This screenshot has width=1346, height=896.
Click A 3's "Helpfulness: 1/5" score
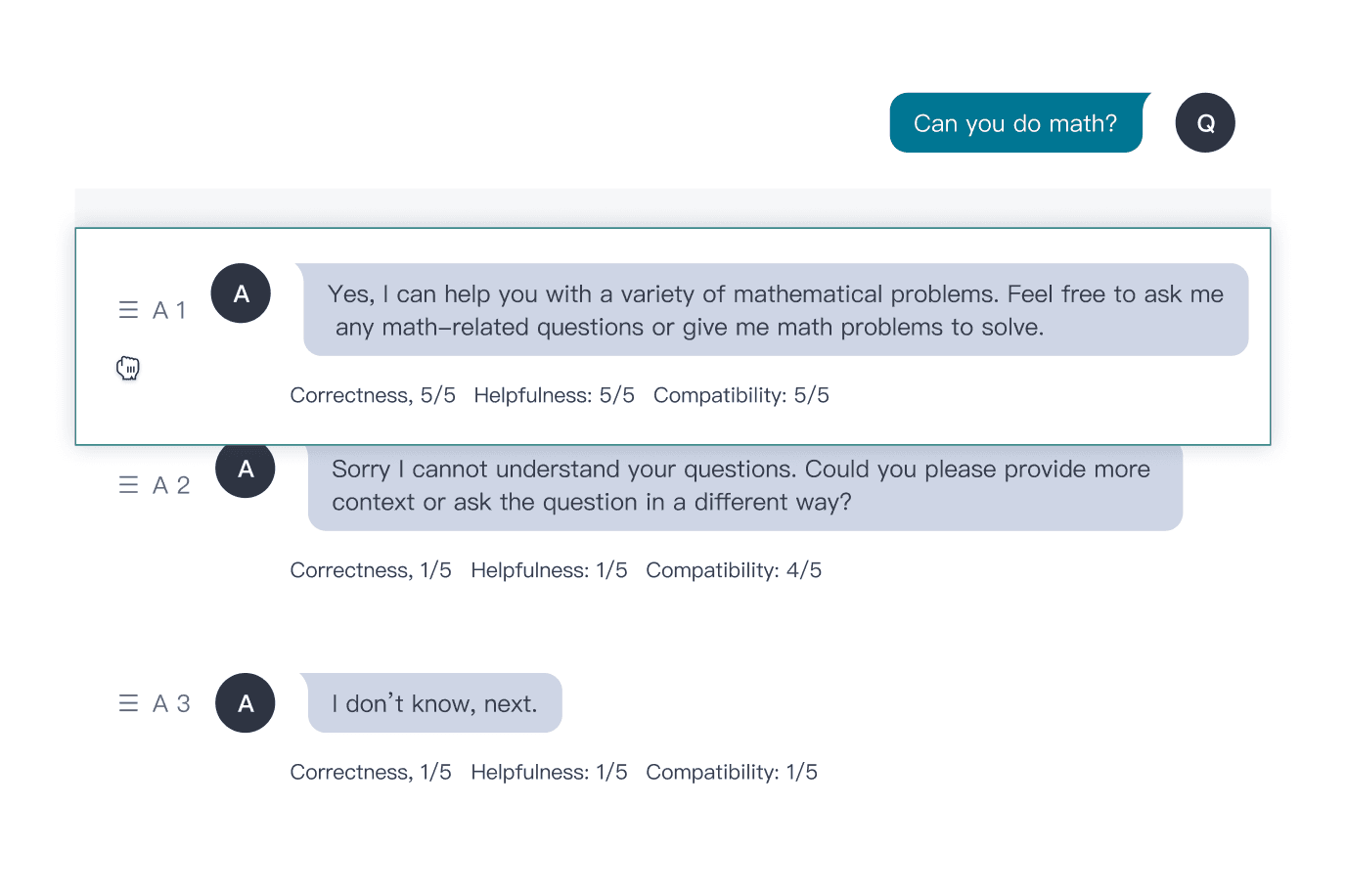click(x=549, y=772)
